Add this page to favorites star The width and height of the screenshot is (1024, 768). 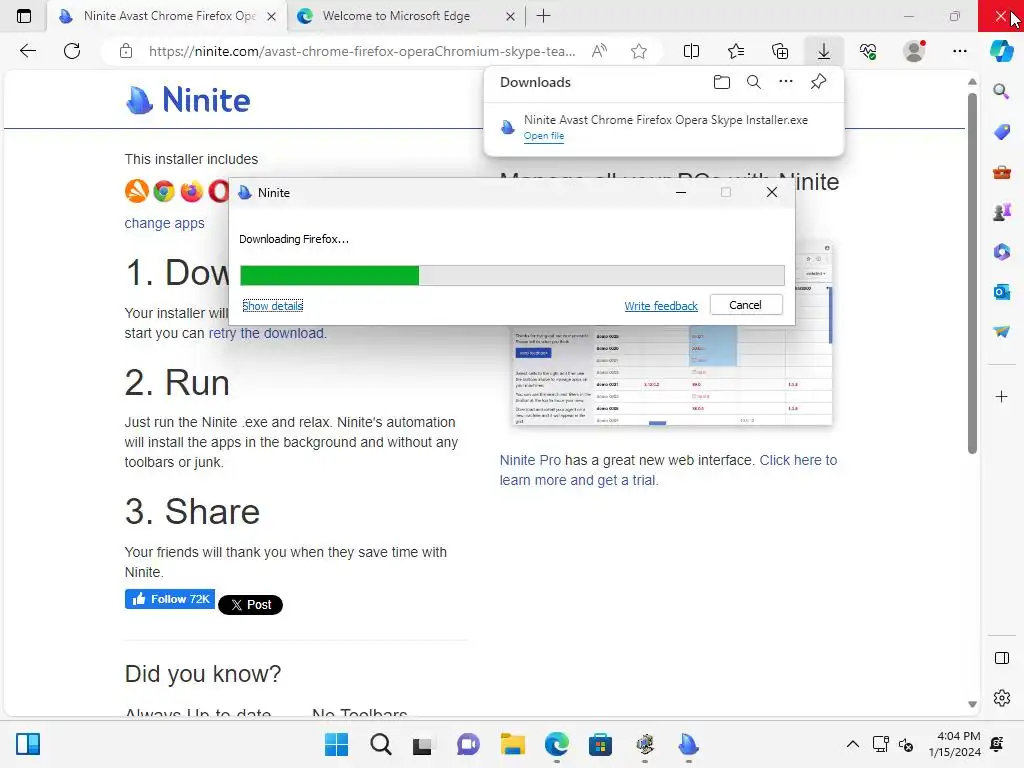click(639, 51)
